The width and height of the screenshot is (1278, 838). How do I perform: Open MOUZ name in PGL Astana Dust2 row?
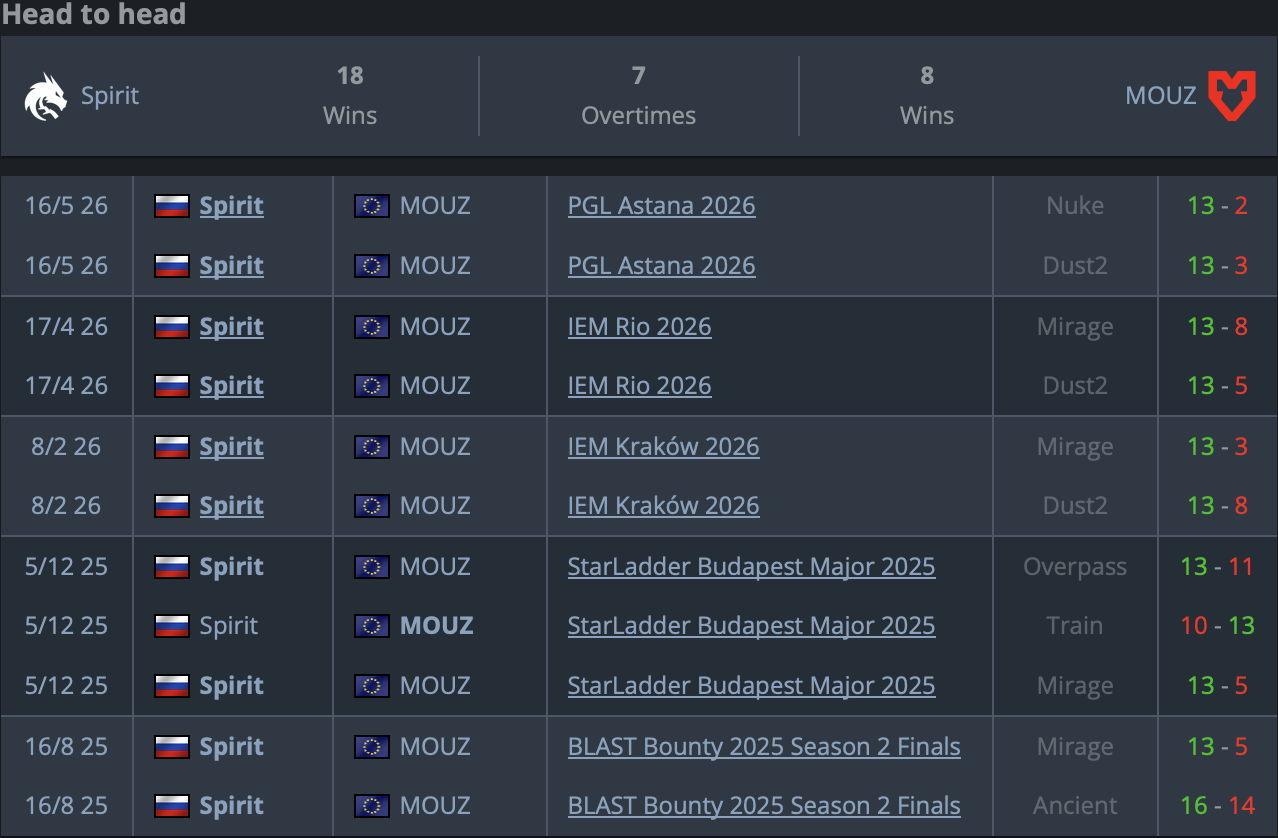[x=435, y=266]
